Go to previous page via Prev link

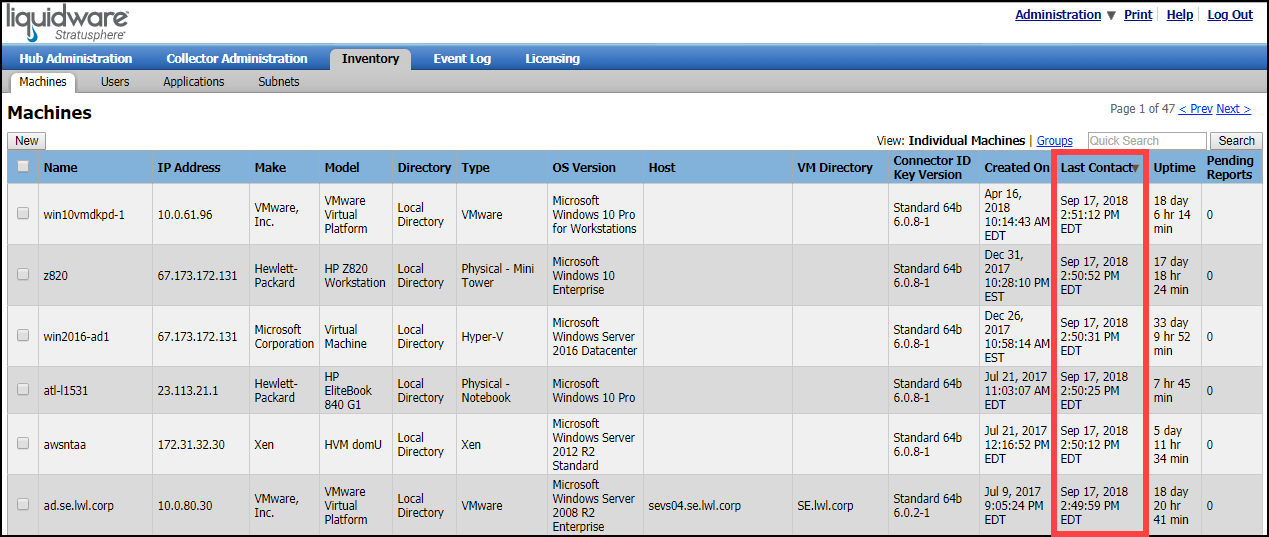tap(1196, 109)
